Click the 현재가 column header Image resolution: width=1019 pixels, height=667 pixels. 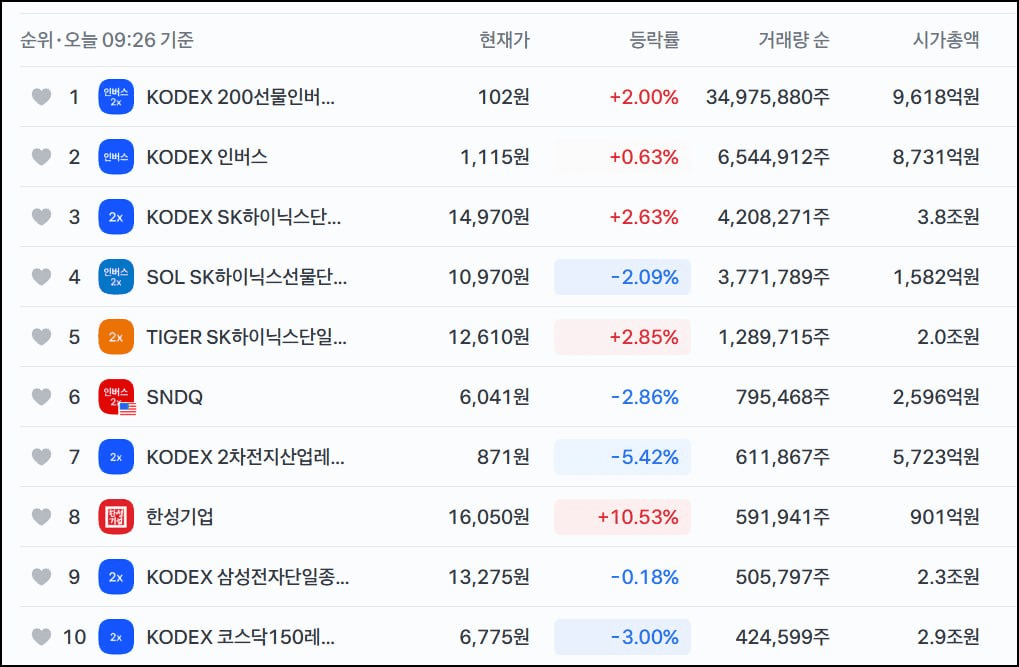504,40
